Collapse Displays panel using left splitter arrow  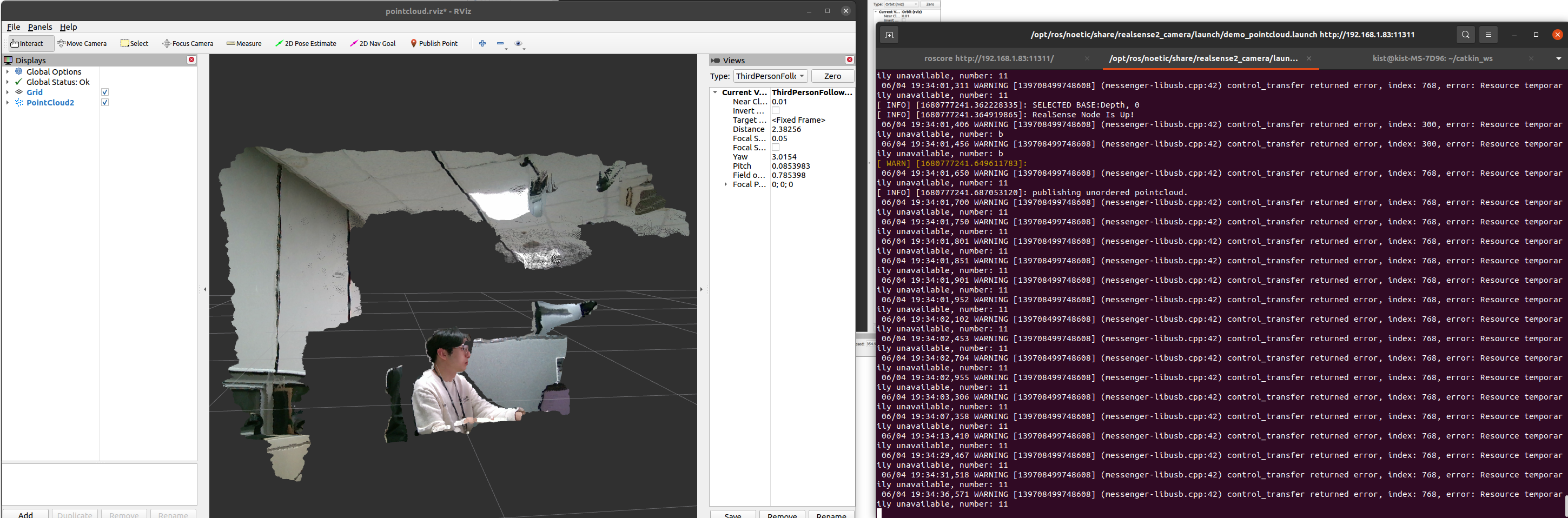click(205, 289)
